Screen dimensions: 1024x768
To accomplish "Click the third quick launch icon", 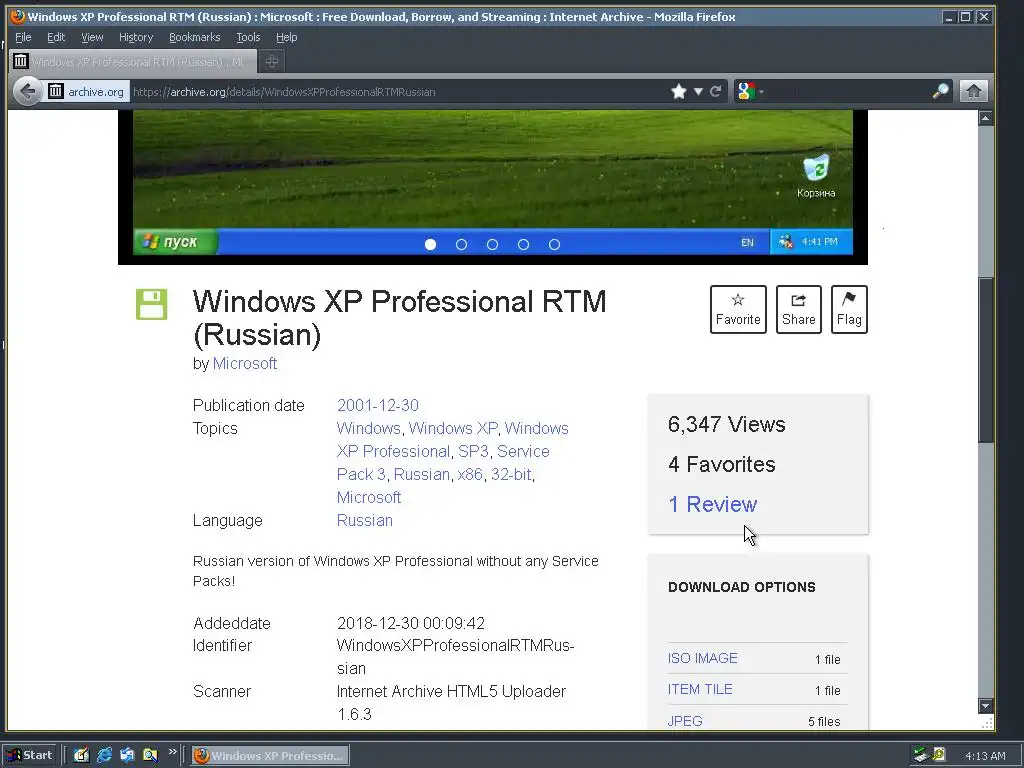I will coord(127,756).
